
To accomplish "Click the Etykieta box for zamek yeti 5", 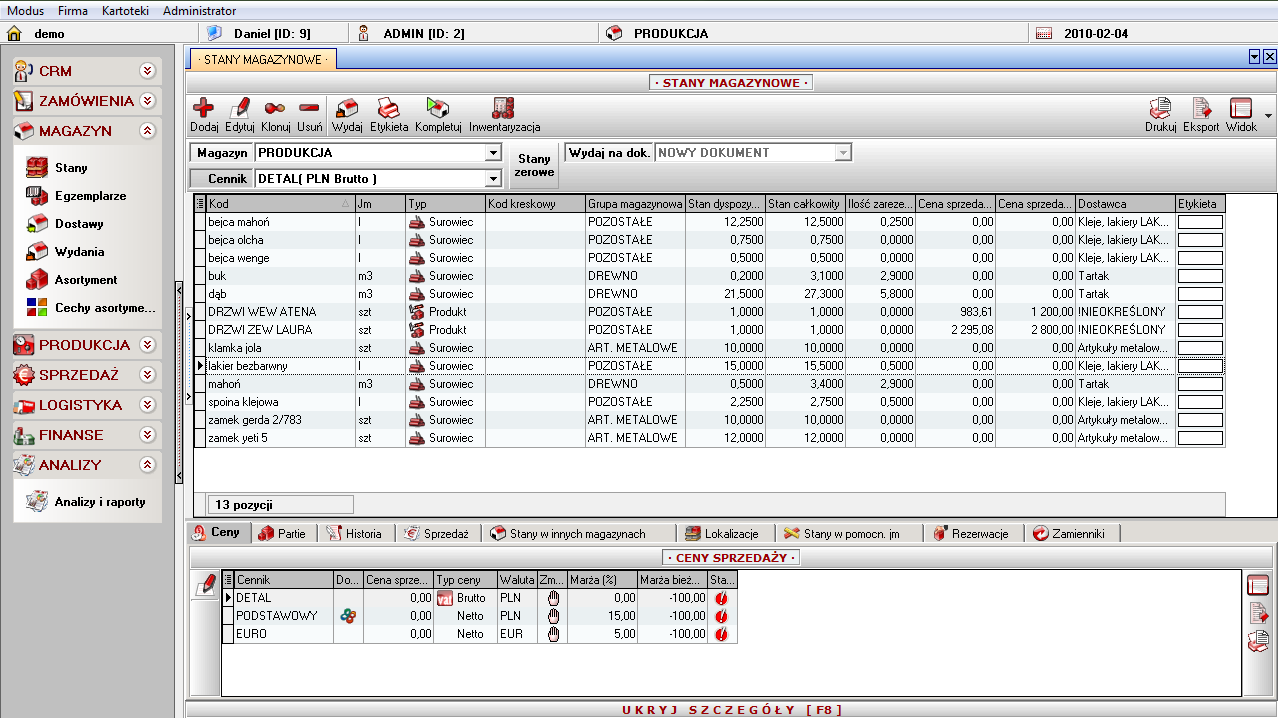I will coord(1200,438).
